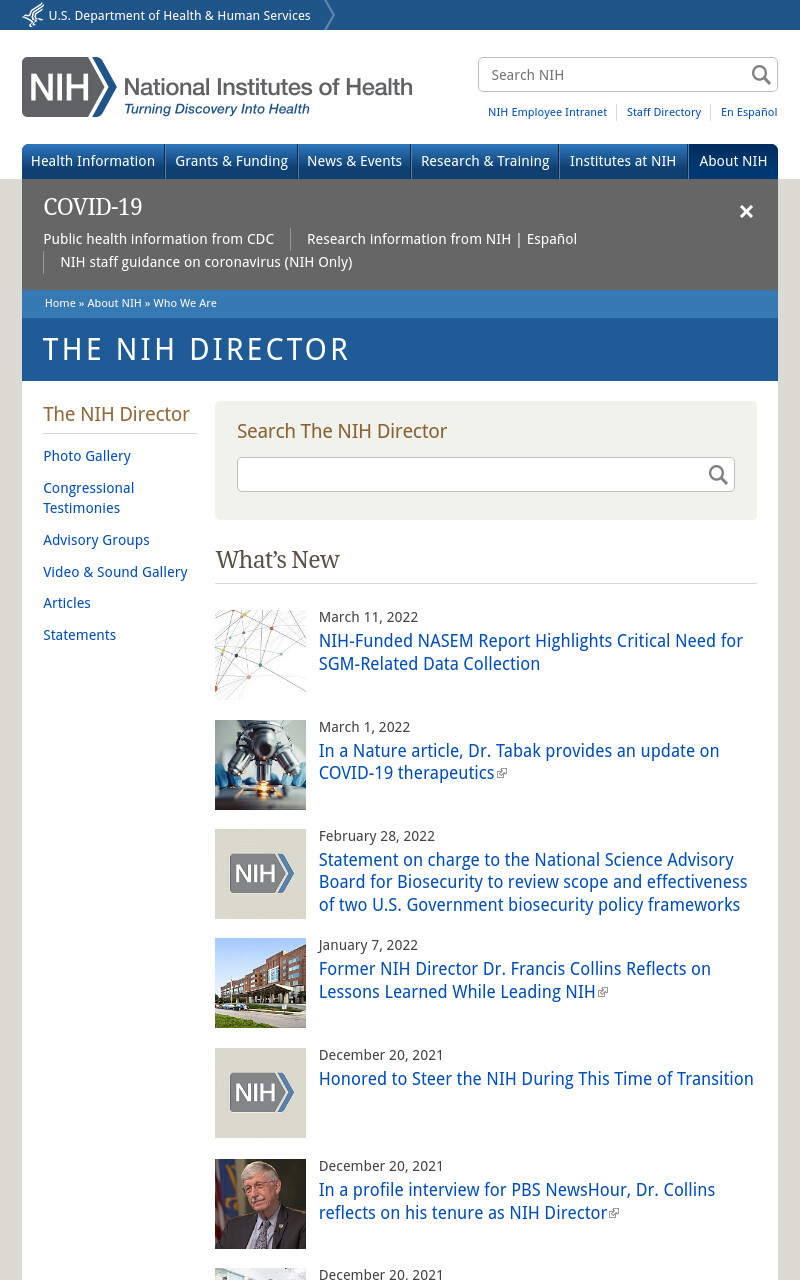Open the Español COVID-19 research link
This screenshot has width=800, height=1280.
551,239
